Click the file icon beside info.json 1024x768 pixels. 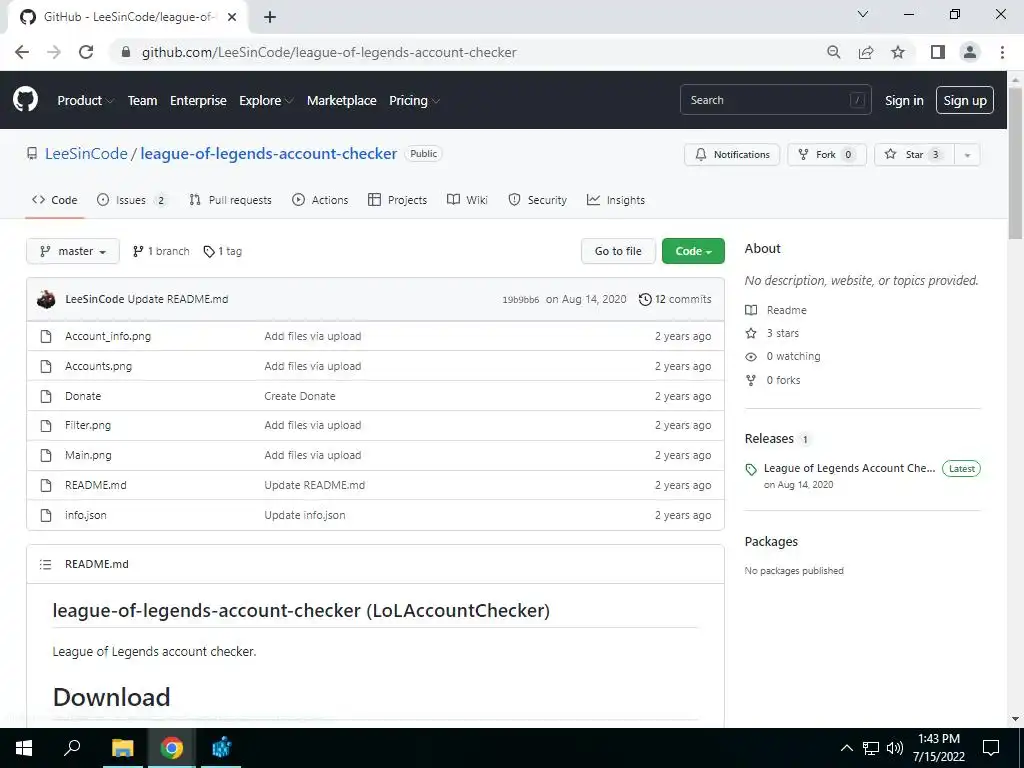[46, 515]
